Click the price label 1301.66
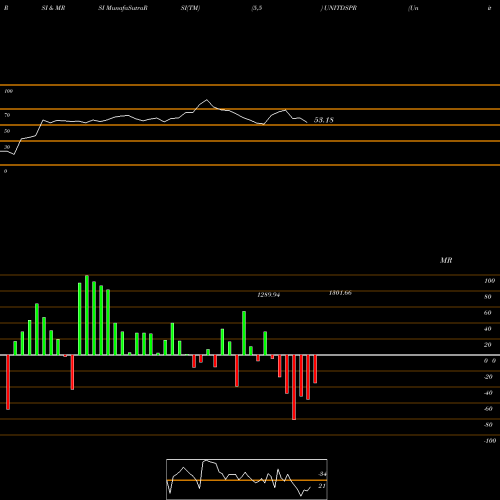Viewport: 500px width, 500px height. (340, 293)
